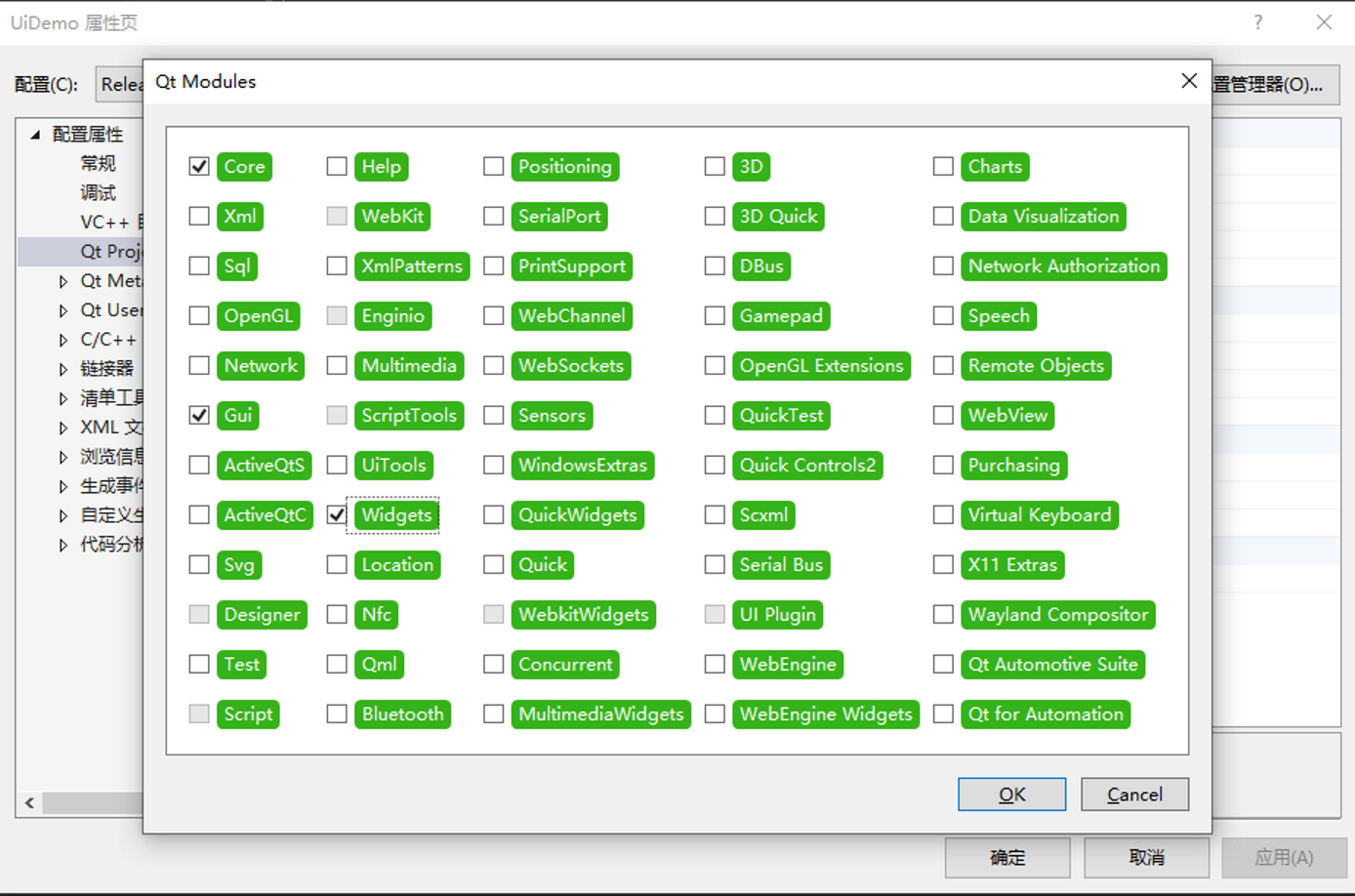Open the help question mark button

point(1258,22)
